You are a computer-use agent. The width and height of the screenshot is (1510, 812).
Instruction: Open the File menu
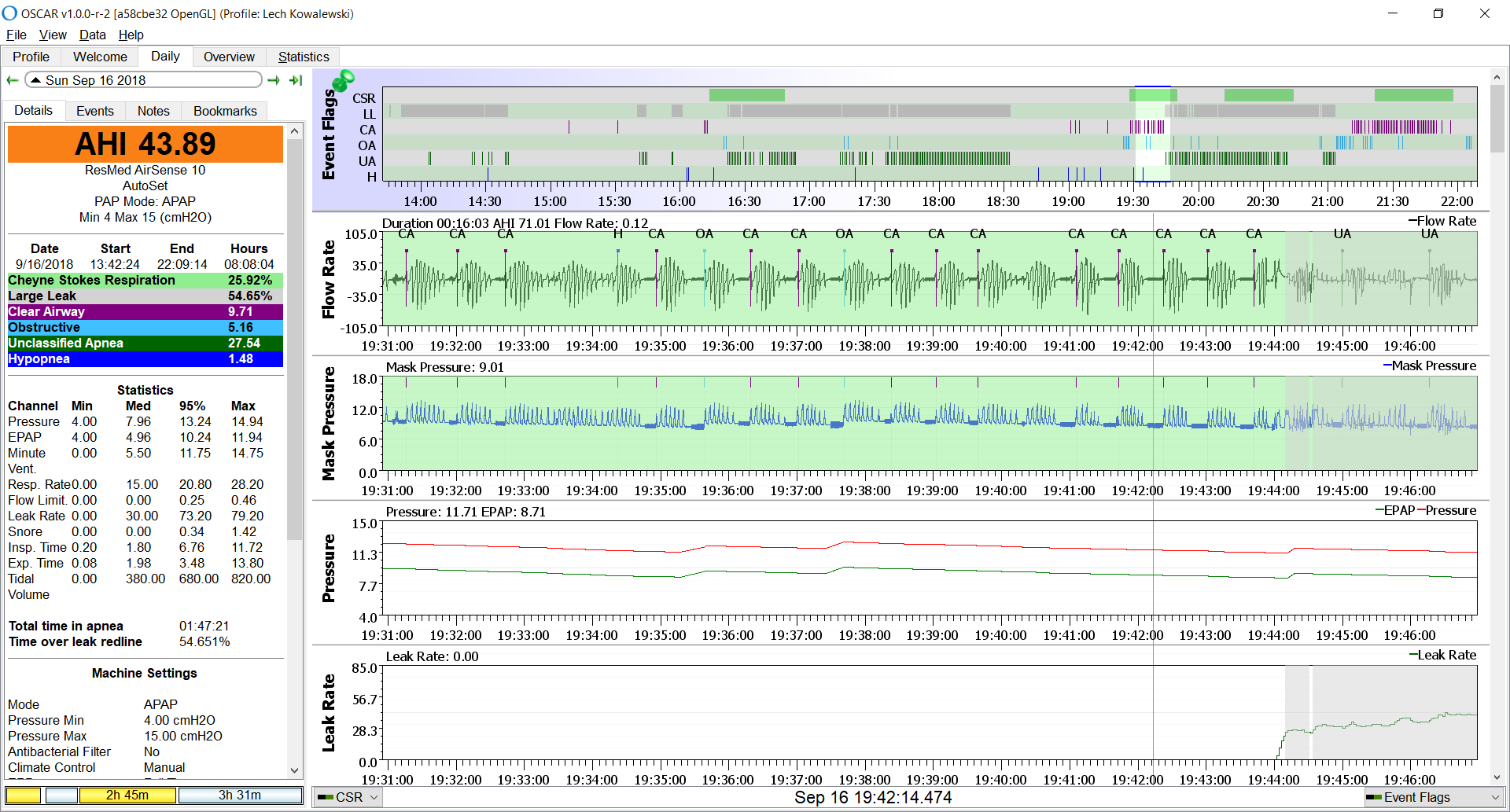point(17,35)
